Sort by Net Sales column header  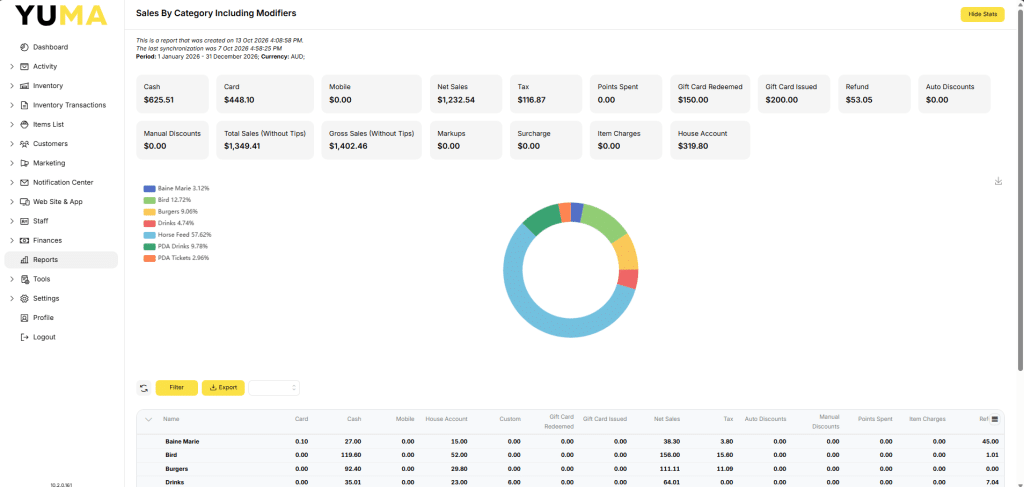coord(667,419)
